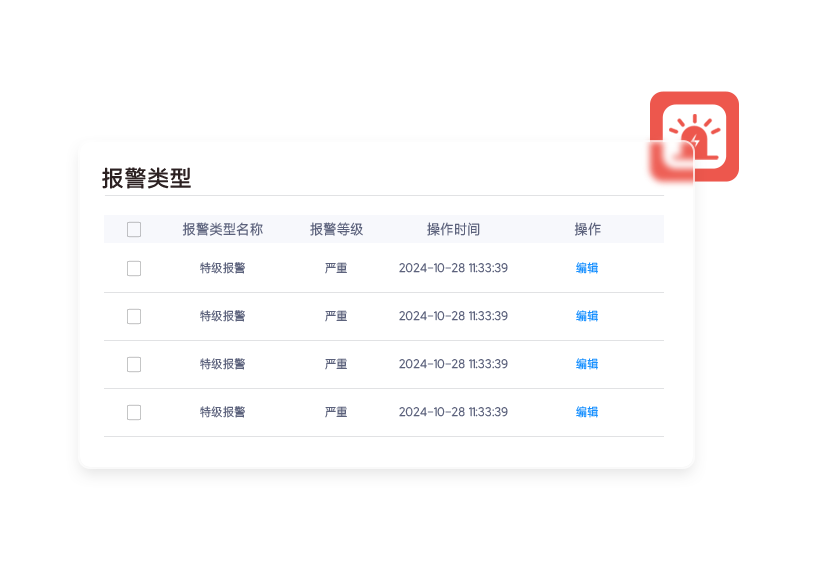Select the 操作时间 column header
816x561 pixels.
click(x=453, y=229)
